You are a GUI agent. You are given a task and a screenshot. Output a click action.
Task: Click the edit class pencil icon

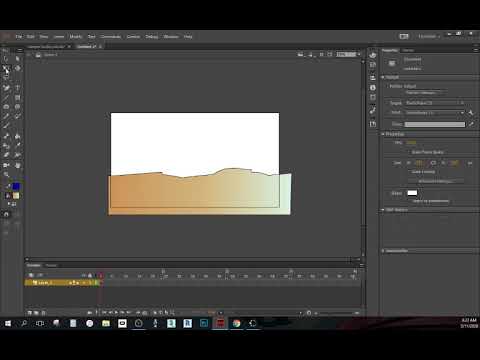(471, 124)
